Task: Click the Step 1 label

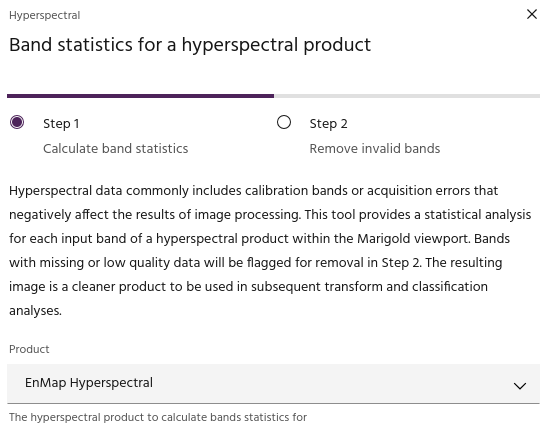Action: click(61, 124)
